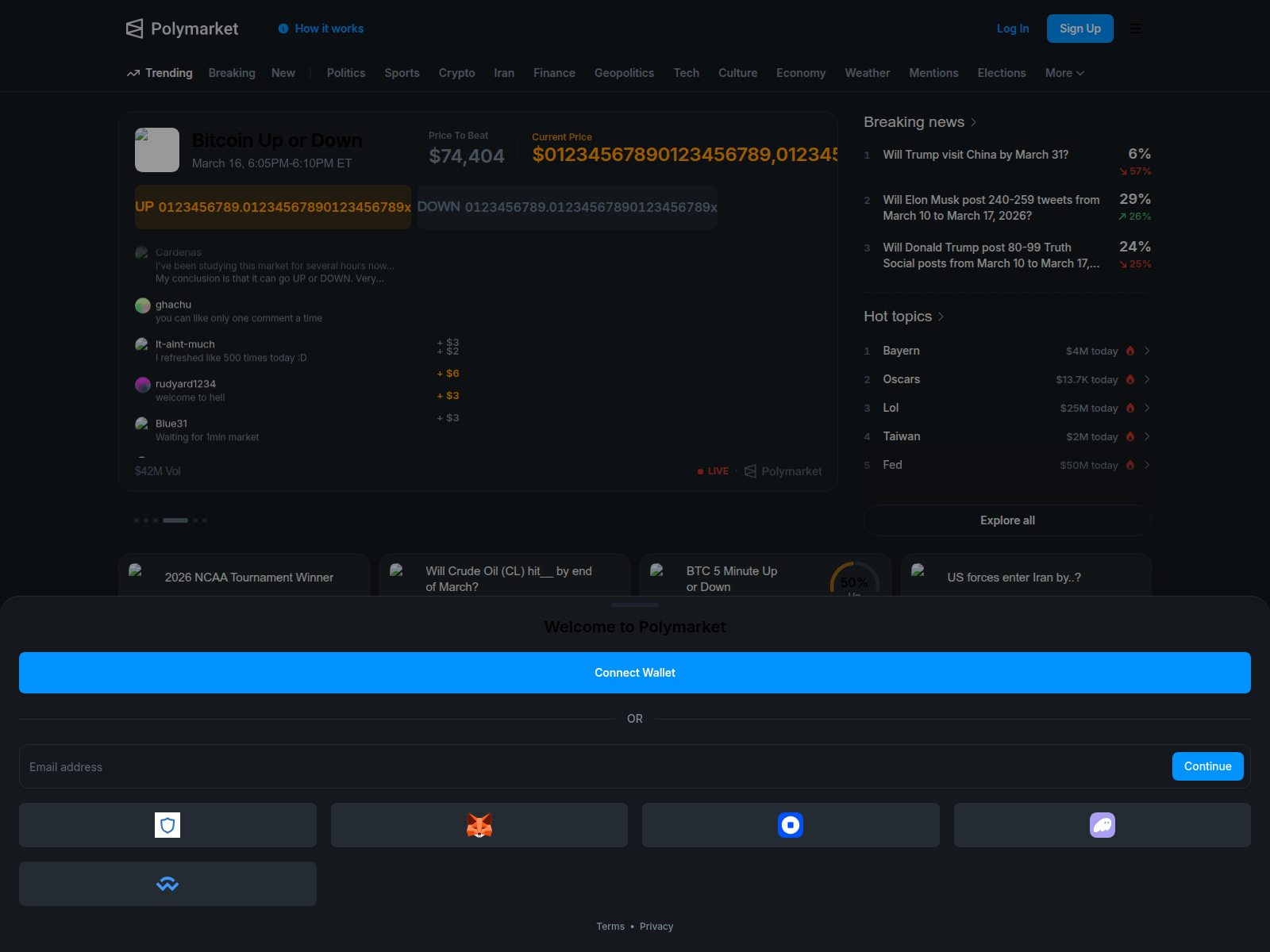Screen dimensions: 1270x952
Task: Choose the Coinbase Wallet icon
Action: pos(790,825)
